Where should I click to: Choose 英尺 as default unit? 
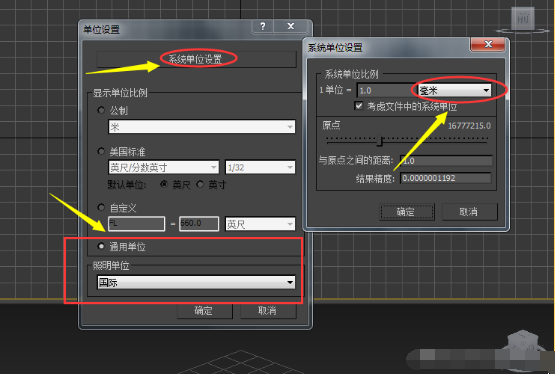(164, 184)
